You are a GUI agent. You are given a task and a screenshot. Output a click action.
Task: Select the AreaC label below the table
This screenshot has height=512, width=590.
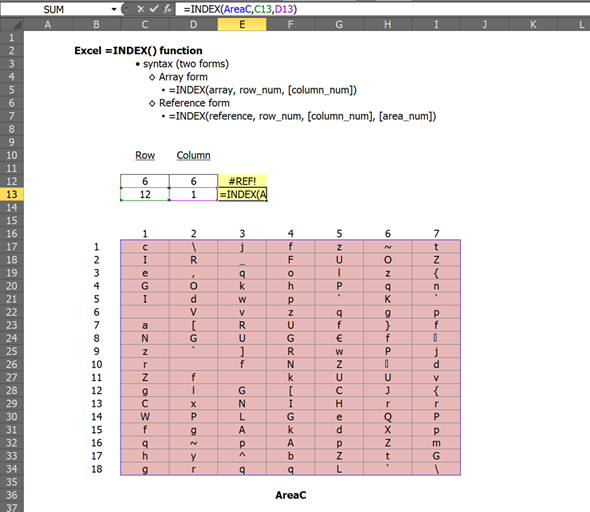coord(290,495)
